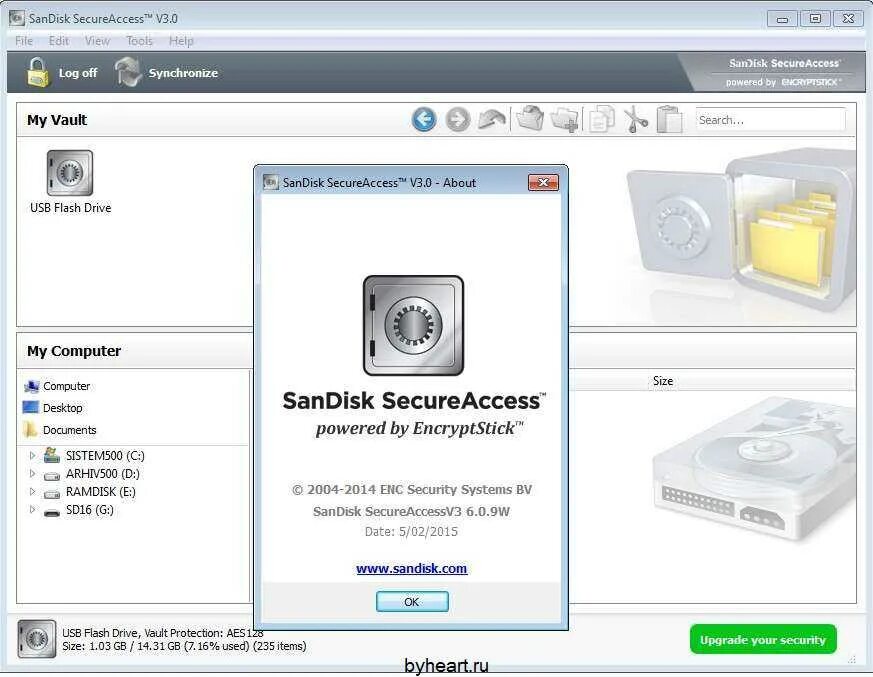Visit the www.sandisk.com link
Image resolution: width=873 pixels, height=677 pixels.
412,568
